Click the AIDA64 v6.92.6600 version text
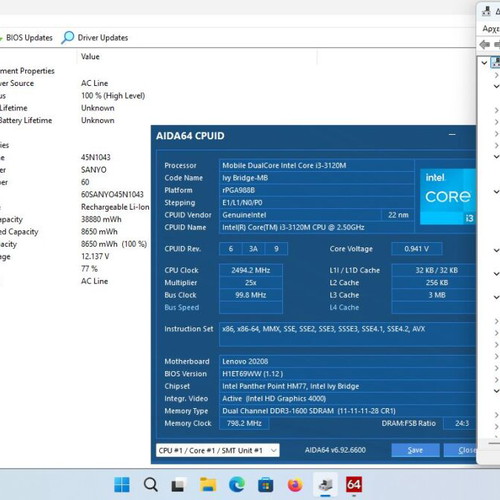The height and width of the screenshot is (500, 500). pyautogui.click(x=335, y=450)
